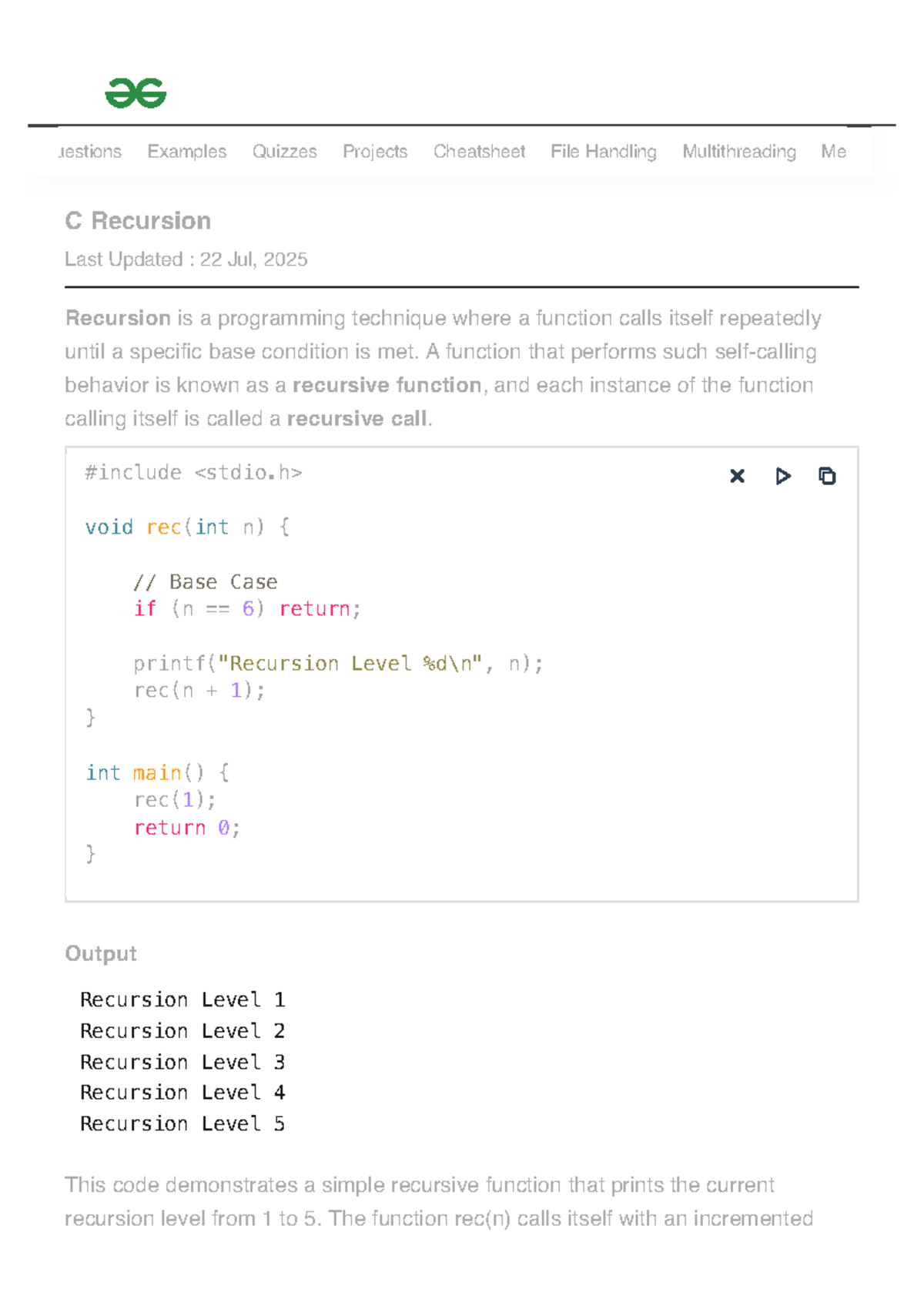Click the Recursion Level 1 output line
This screenshot has height=1306, width=924.
182,1000
